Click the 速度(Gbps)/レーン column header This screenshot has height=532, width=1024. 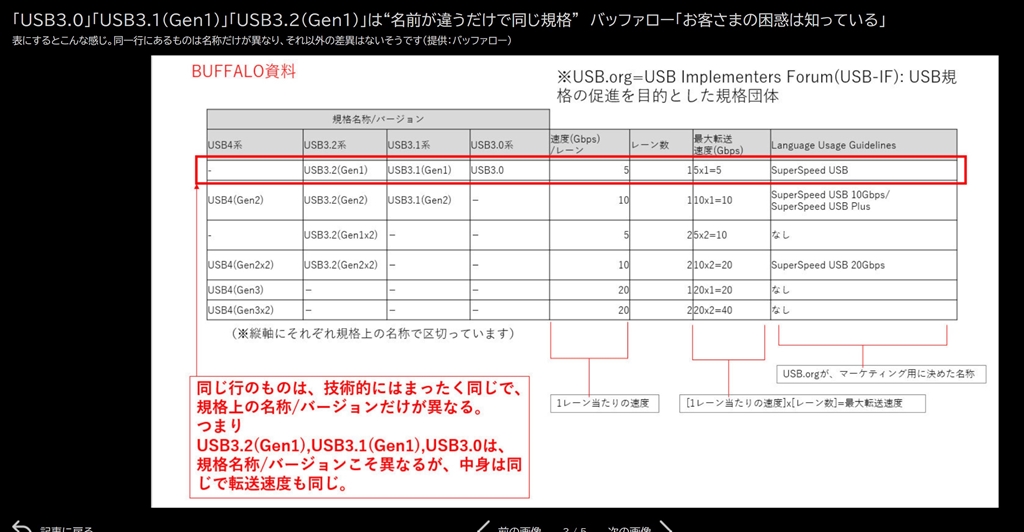[x=589, y=144]
